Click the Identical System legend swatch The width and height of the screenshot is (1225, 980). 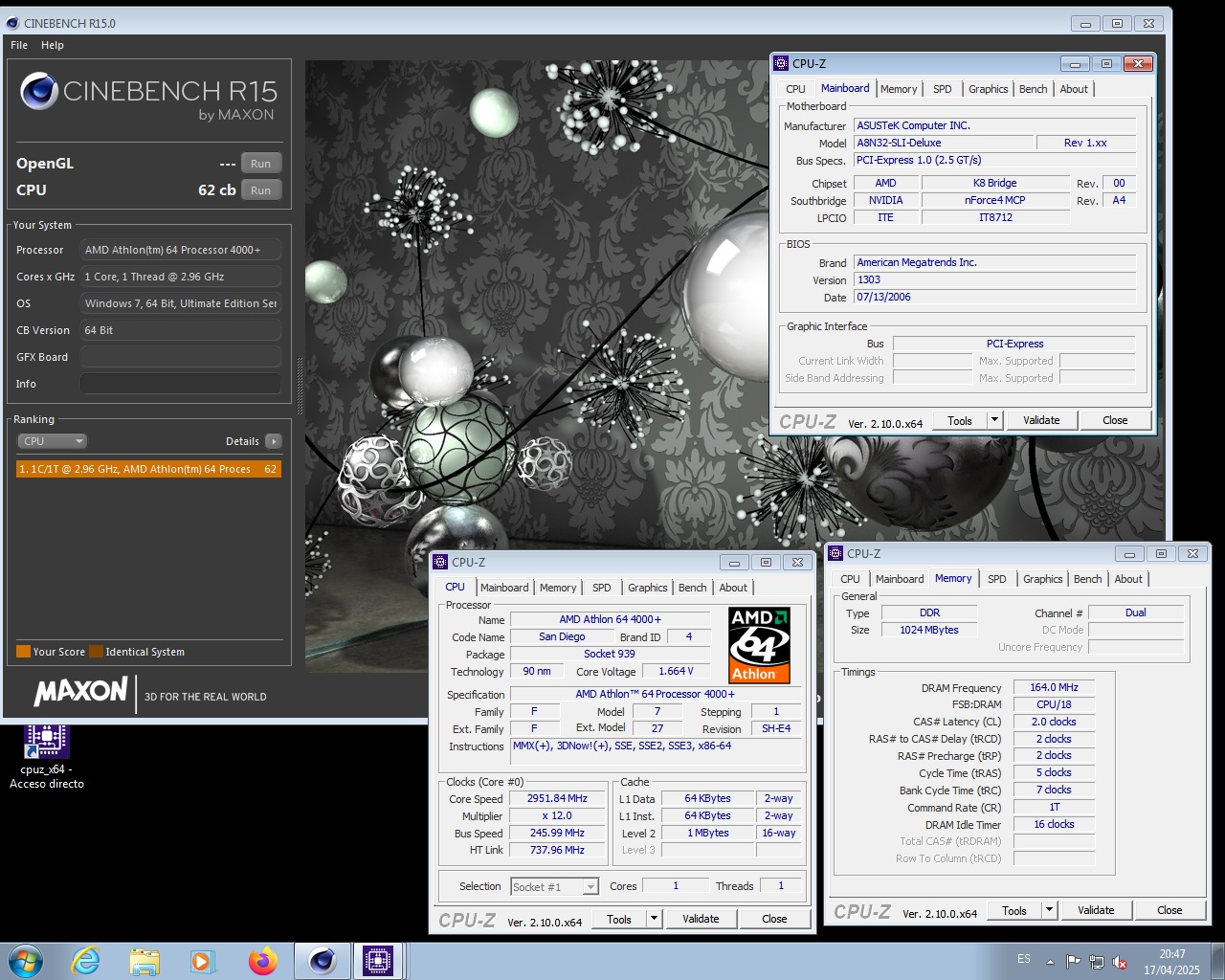[96, 652]
